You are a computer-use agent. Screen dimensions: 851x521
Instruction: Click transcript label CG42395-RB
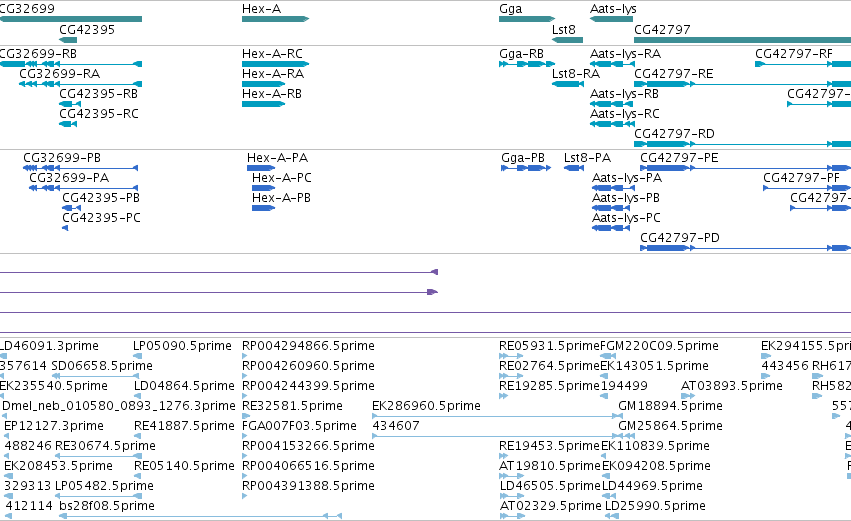[x=98, y=94]
